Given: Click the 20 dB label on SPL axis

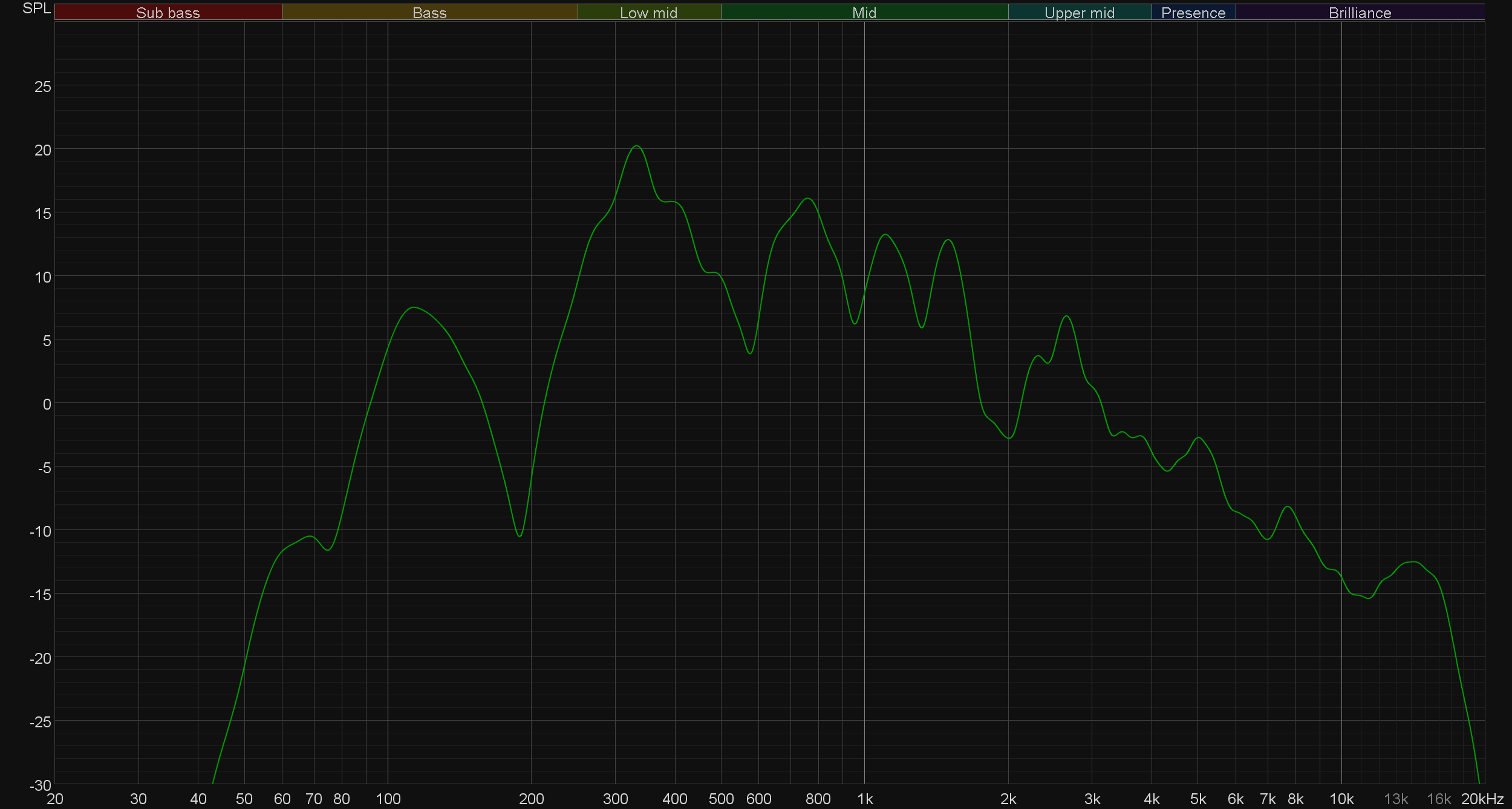Looking at the screenshot, I should tap(42, 150).
